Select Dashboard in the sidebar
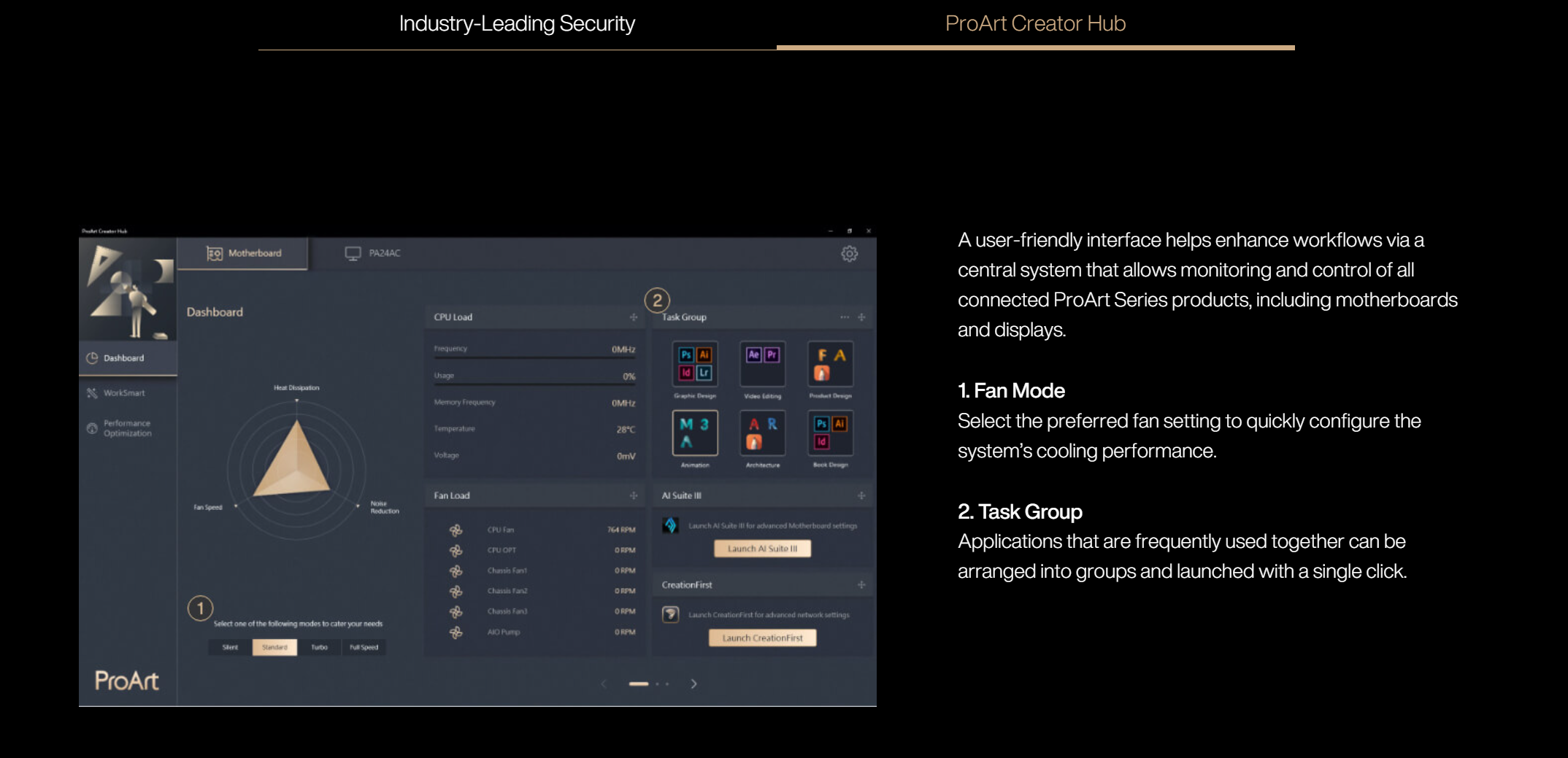1568x758 pixels. [x=128, y=358]
